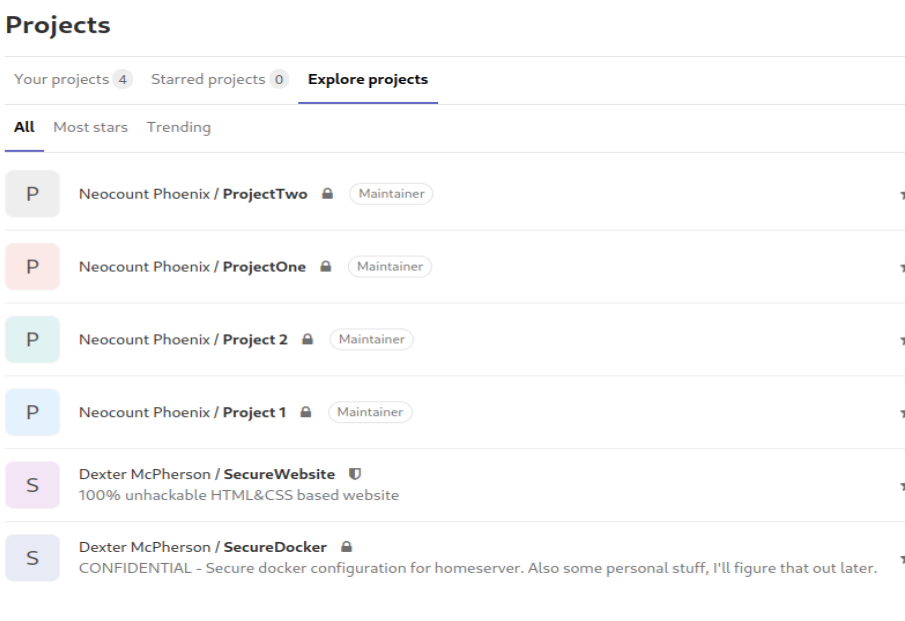The image size is (905, 621).
Task: Open the Neocount Phoenix / ProjectTwo link
Action: pyautogui.click(x=193, y=194)
